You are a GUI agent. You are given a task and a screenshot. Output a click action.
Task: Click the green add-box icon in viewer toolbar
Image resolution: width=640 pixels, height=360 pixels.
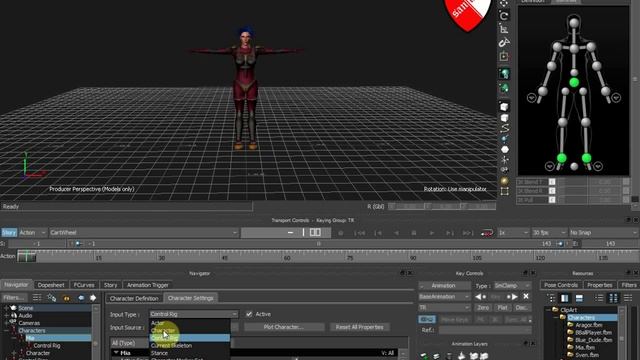click(x=504, y=56)
